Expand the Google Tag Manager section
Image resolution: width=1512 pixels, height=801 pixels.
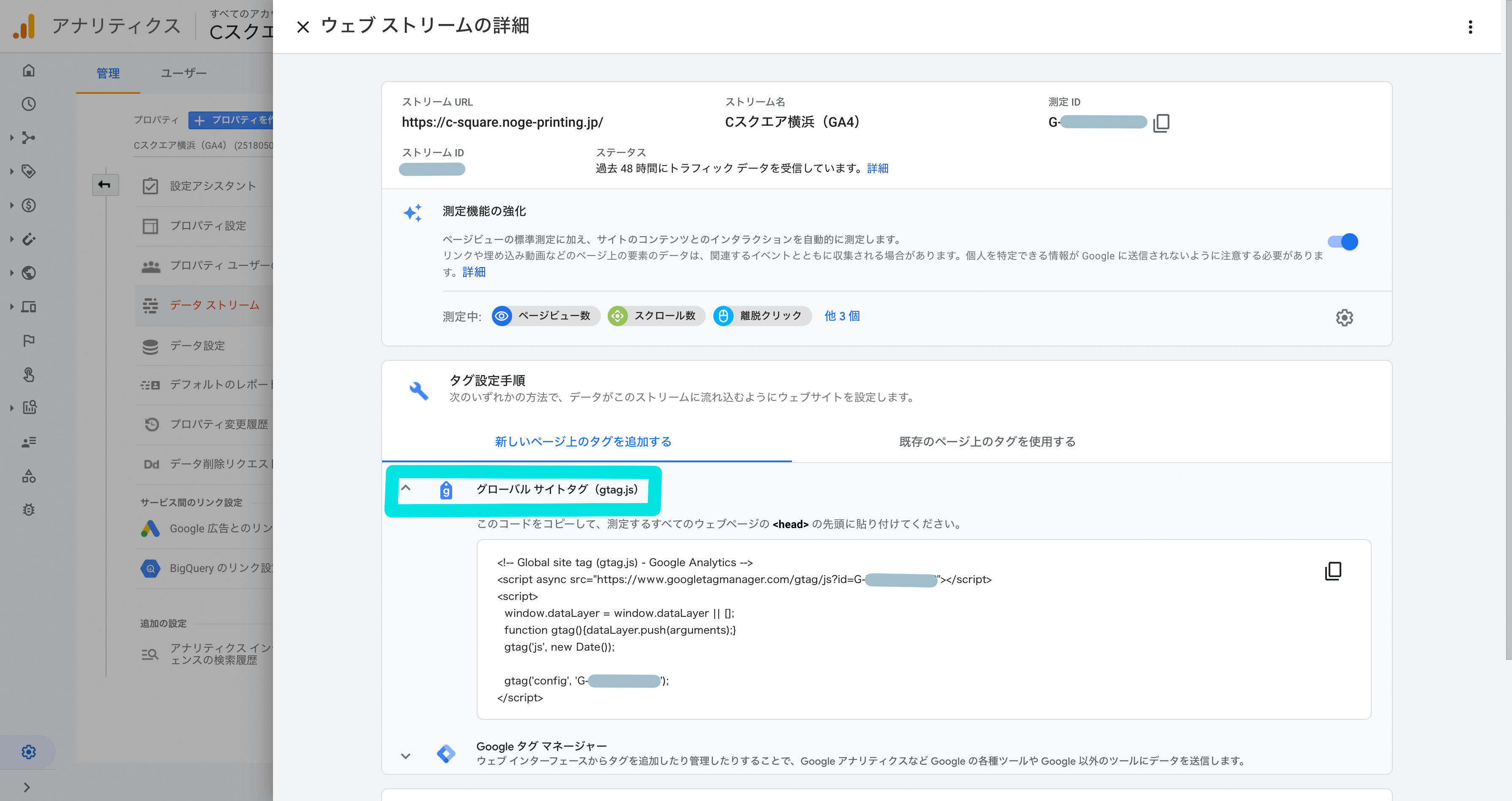click(406, 756)
